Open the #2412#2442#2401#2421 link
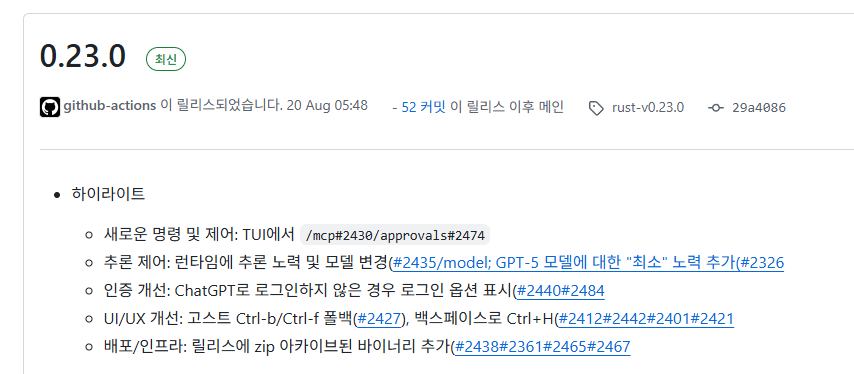 click(x=646, y=318)
